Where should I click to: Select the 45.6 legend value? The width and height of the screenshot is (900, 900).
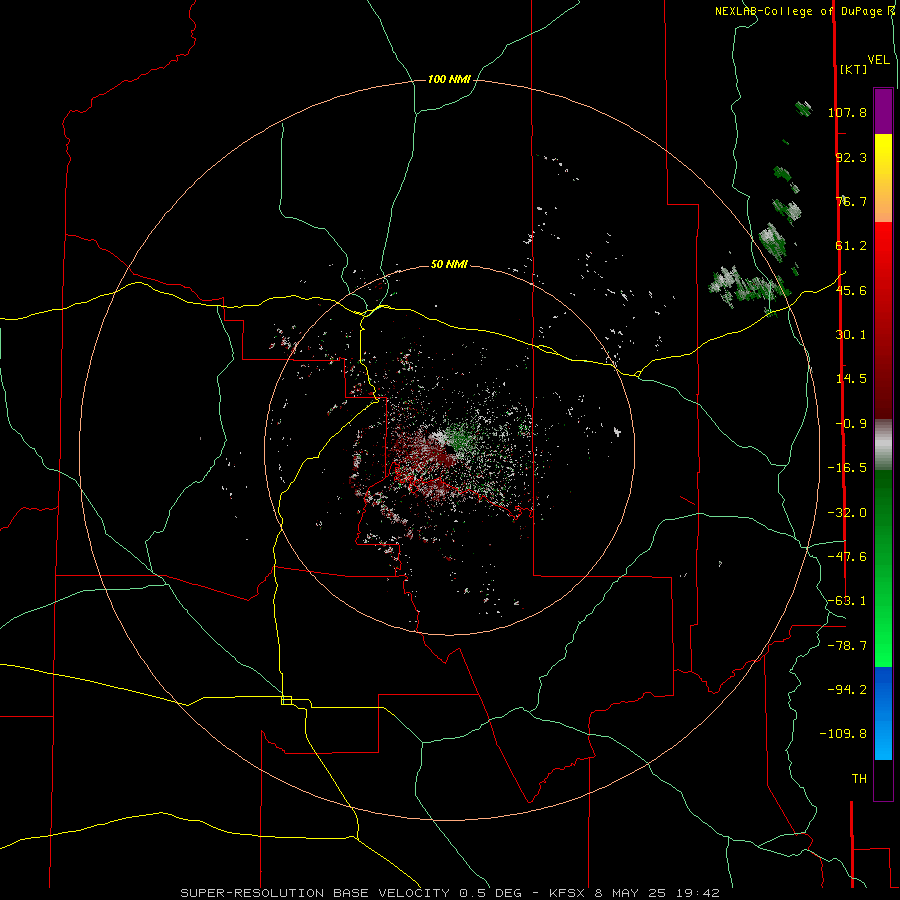coord(851,290)
